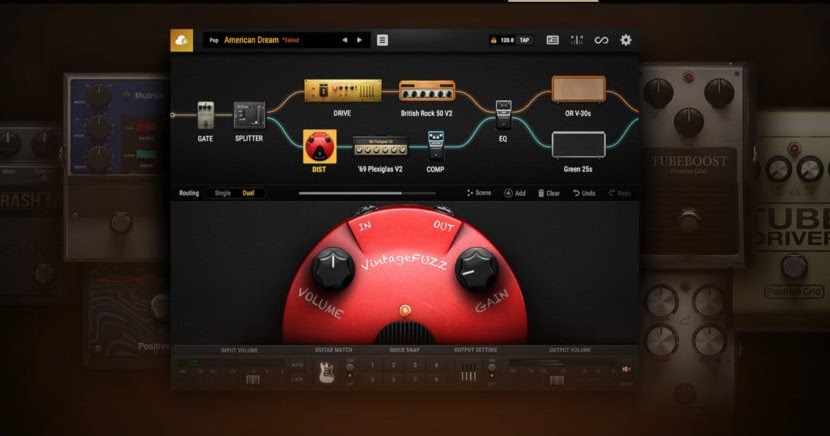The height and width of the screenshot is (436, 830).
Task: Switch routing to Dual
Action: [x=248, y=193]
